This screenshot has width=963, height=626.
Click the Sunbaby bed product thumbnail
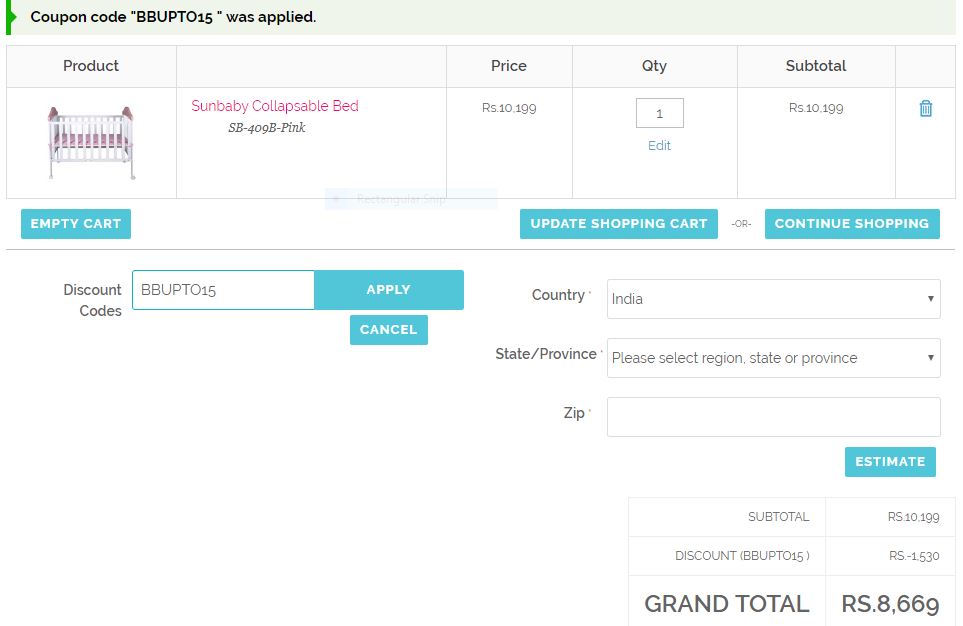90,142
